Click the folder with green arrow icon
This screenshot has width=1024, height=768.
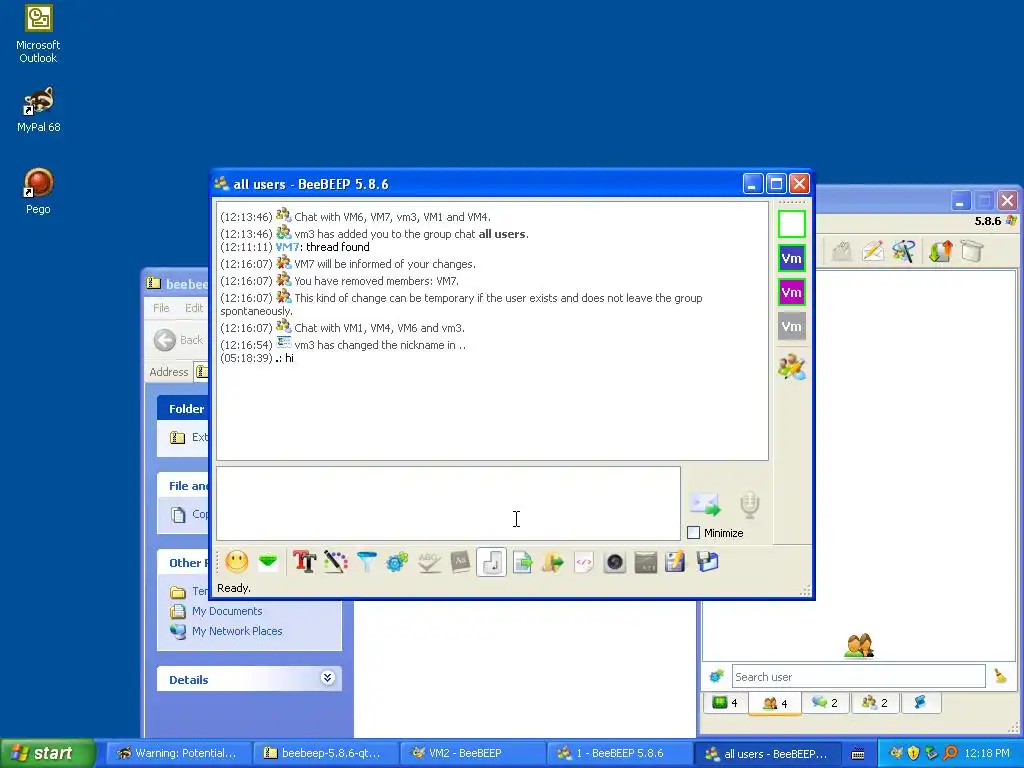coord(552,562)
